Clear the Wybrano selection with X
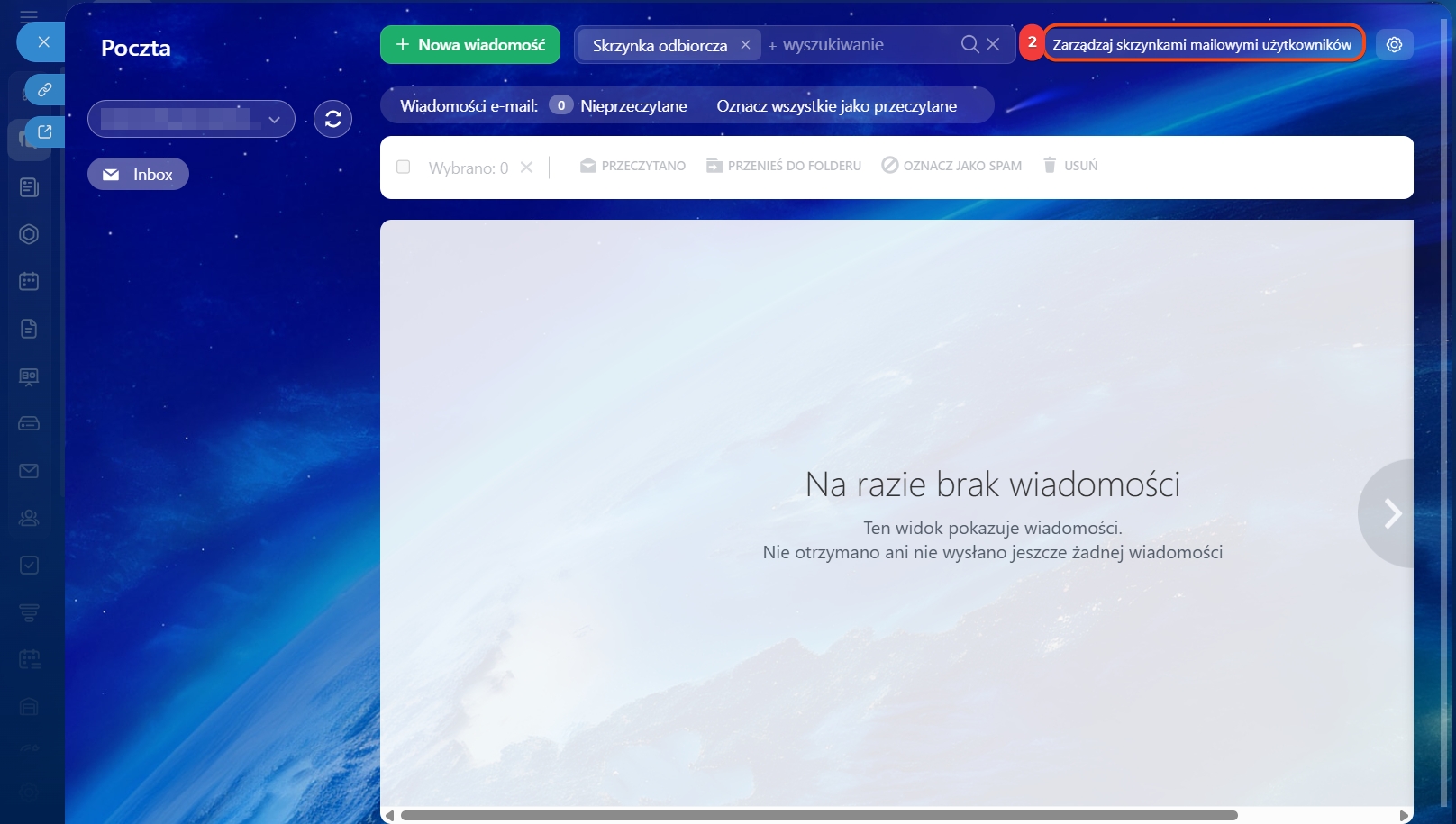 click(x=527, y=168)
